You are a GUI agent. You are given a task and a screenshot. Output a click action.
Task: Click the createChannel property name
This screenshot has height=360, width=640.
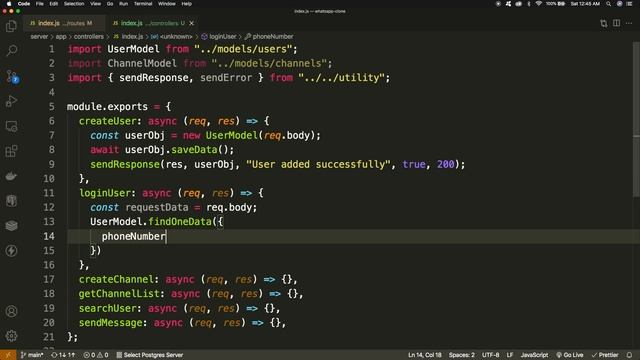click(x=116, y=280)
